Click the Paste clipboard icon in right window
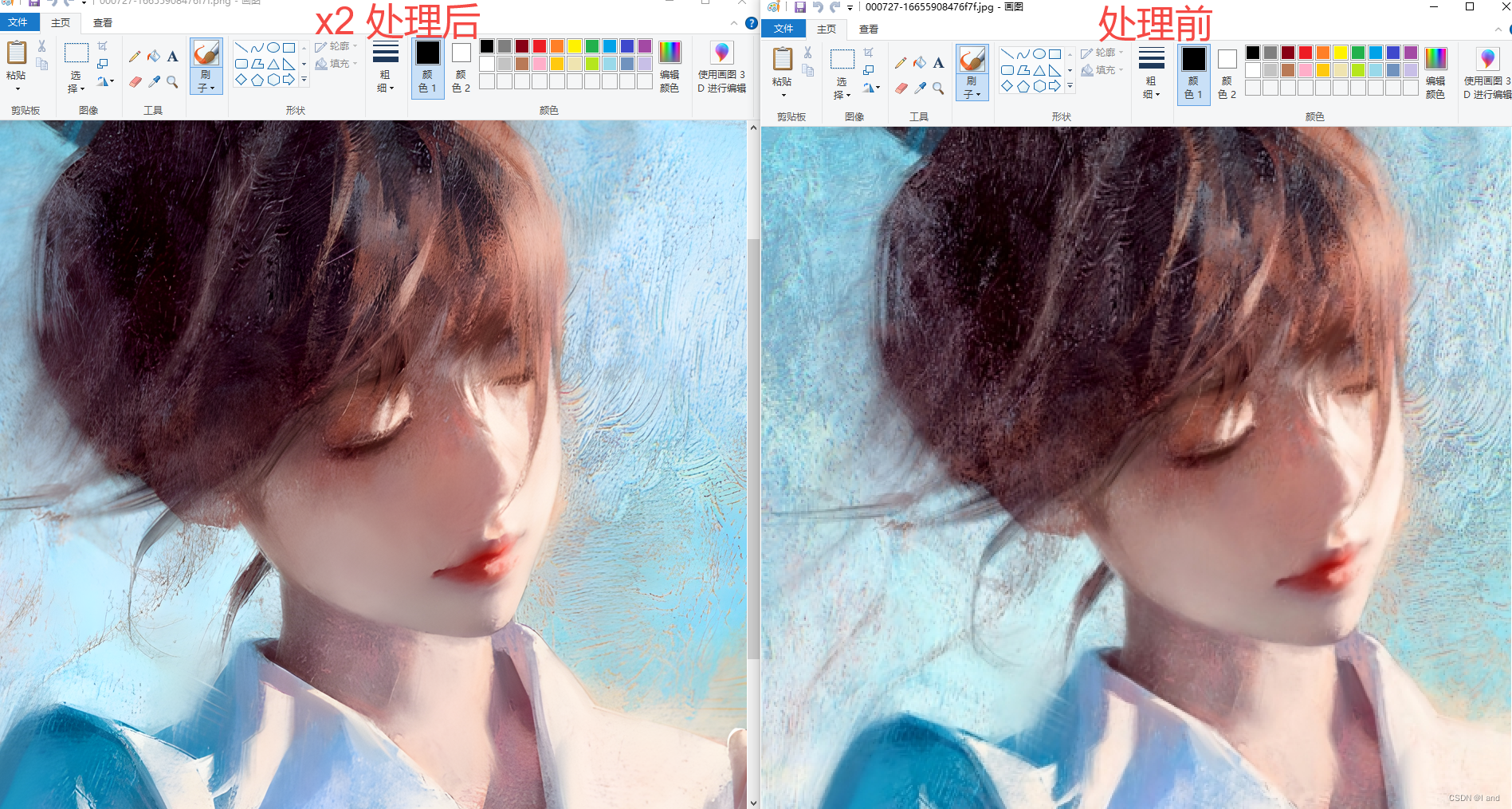The height and width of the screenshot is (809, 1512). point(782,59)
